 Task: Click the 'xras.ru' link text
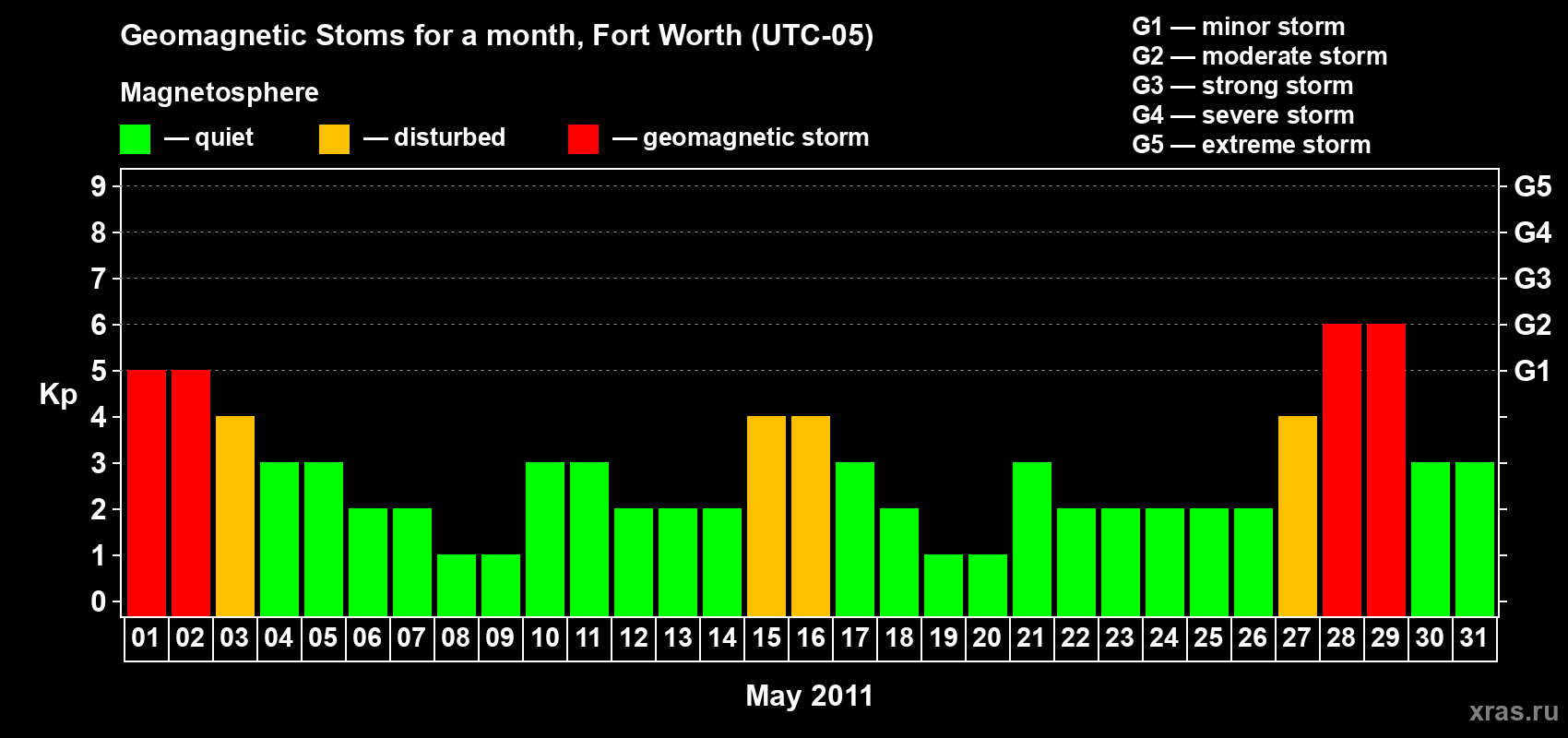[x=1514, y=711]
